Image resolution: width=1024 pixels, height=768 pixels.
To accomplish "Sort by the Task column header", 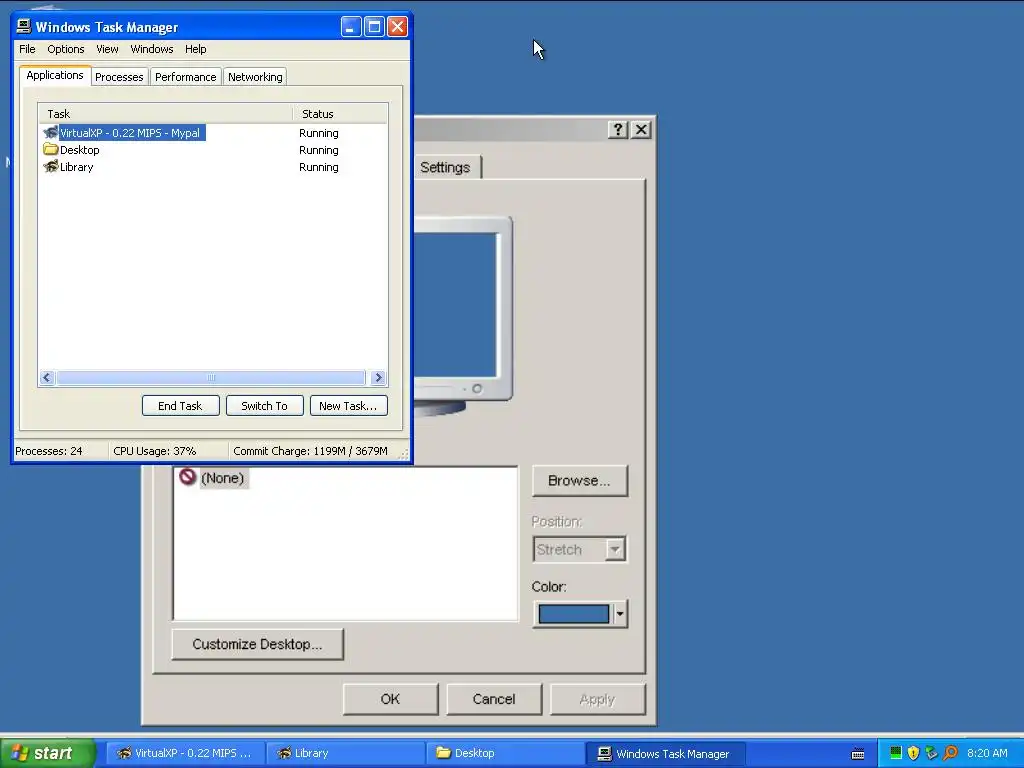I will pyautogui.click(x=165, y=114).
